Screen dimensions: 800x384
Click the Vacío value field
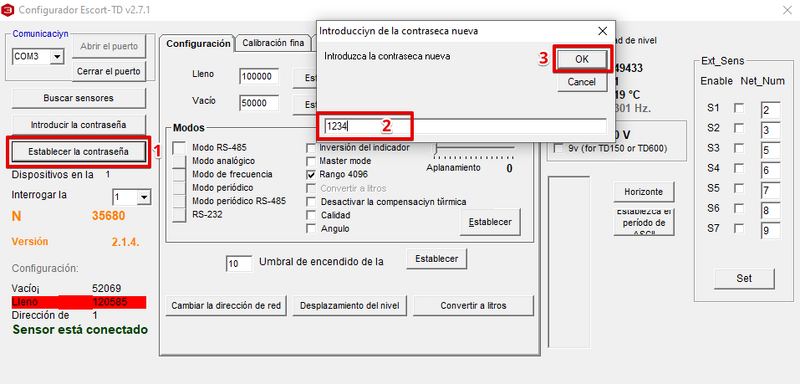(x=259, y=103)
